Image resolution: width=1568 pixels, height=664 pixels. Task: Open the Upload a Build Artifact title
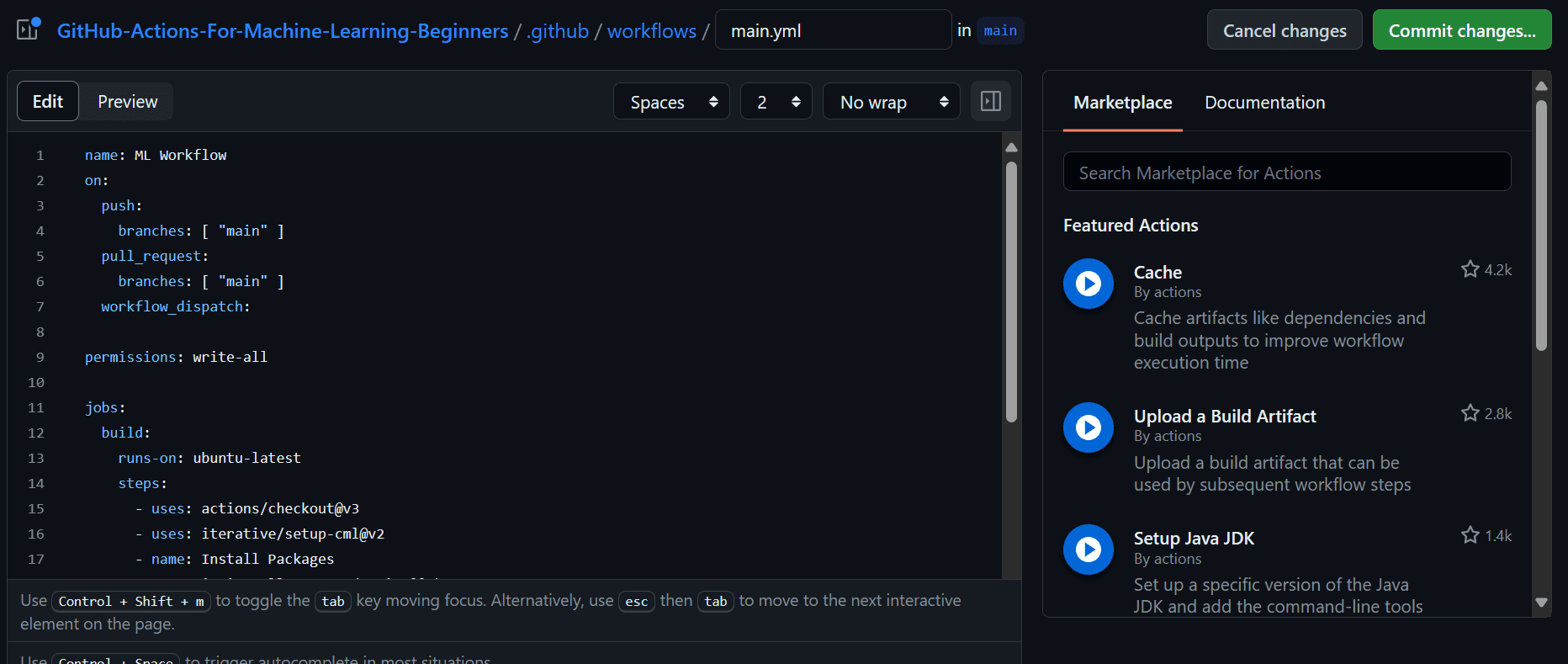tap(1225, 417)
